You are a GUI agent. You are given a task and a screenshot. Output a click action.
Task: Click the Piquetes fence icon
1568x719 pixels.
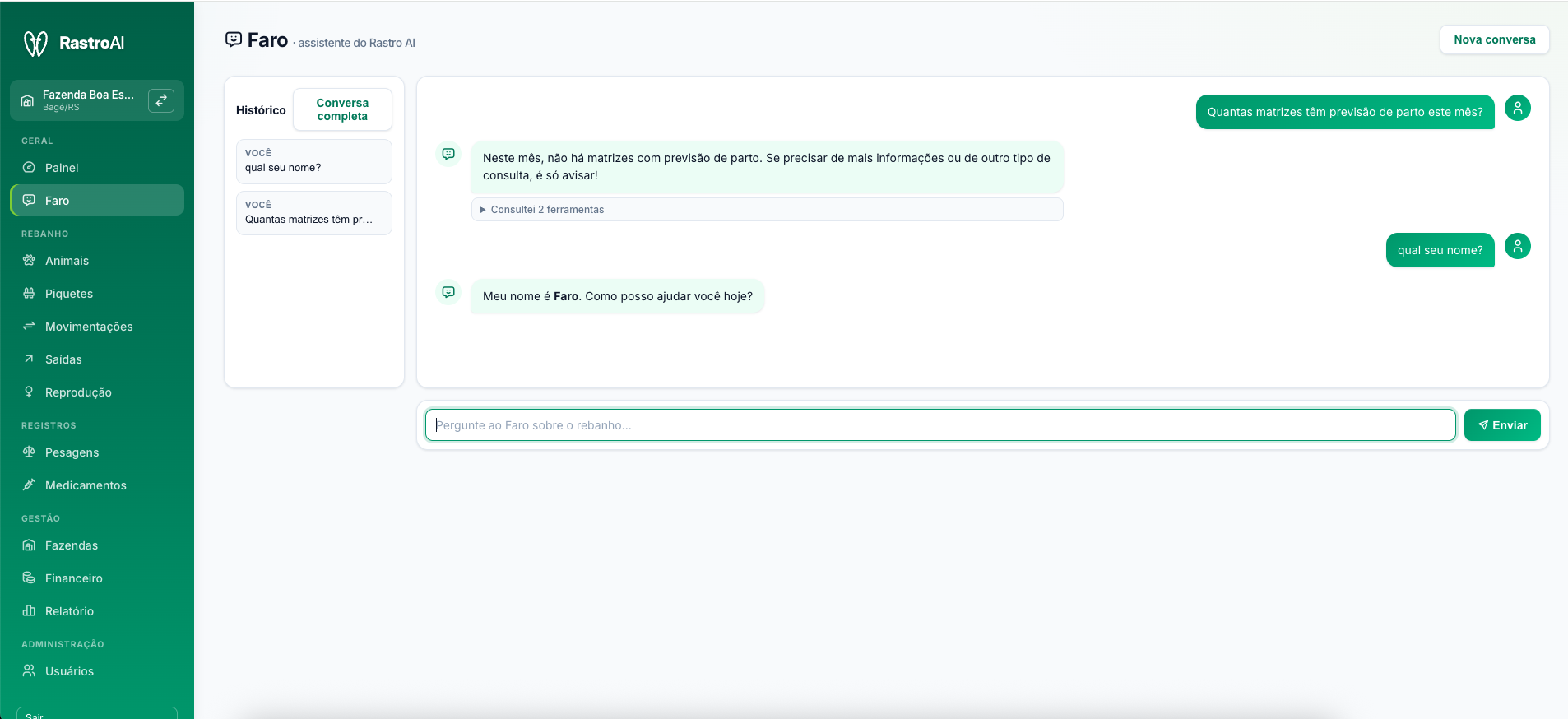click(29, 293)
